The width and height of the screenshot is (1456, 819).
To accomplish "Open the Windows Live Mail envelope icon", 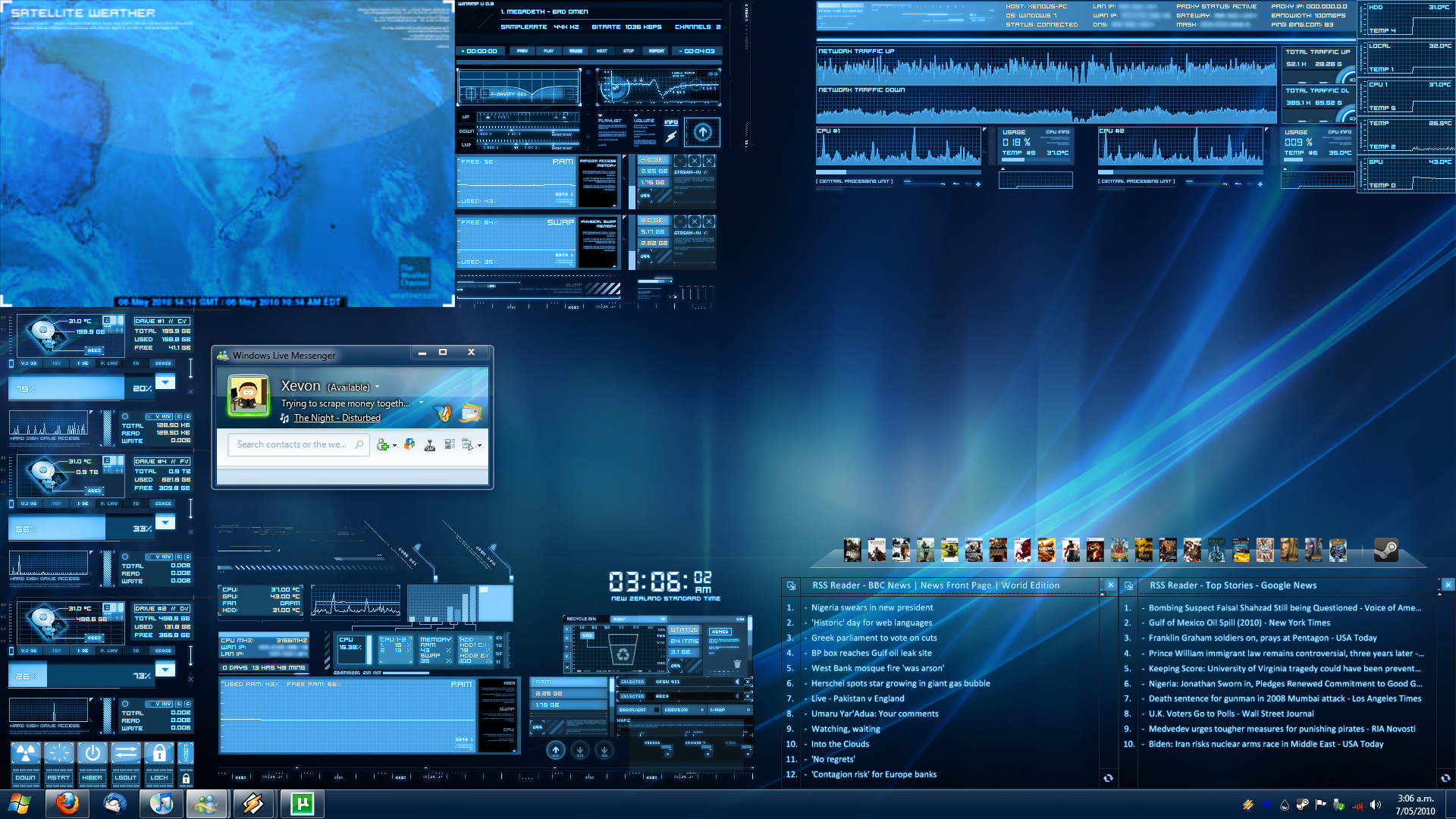I will tap(471, 413).
